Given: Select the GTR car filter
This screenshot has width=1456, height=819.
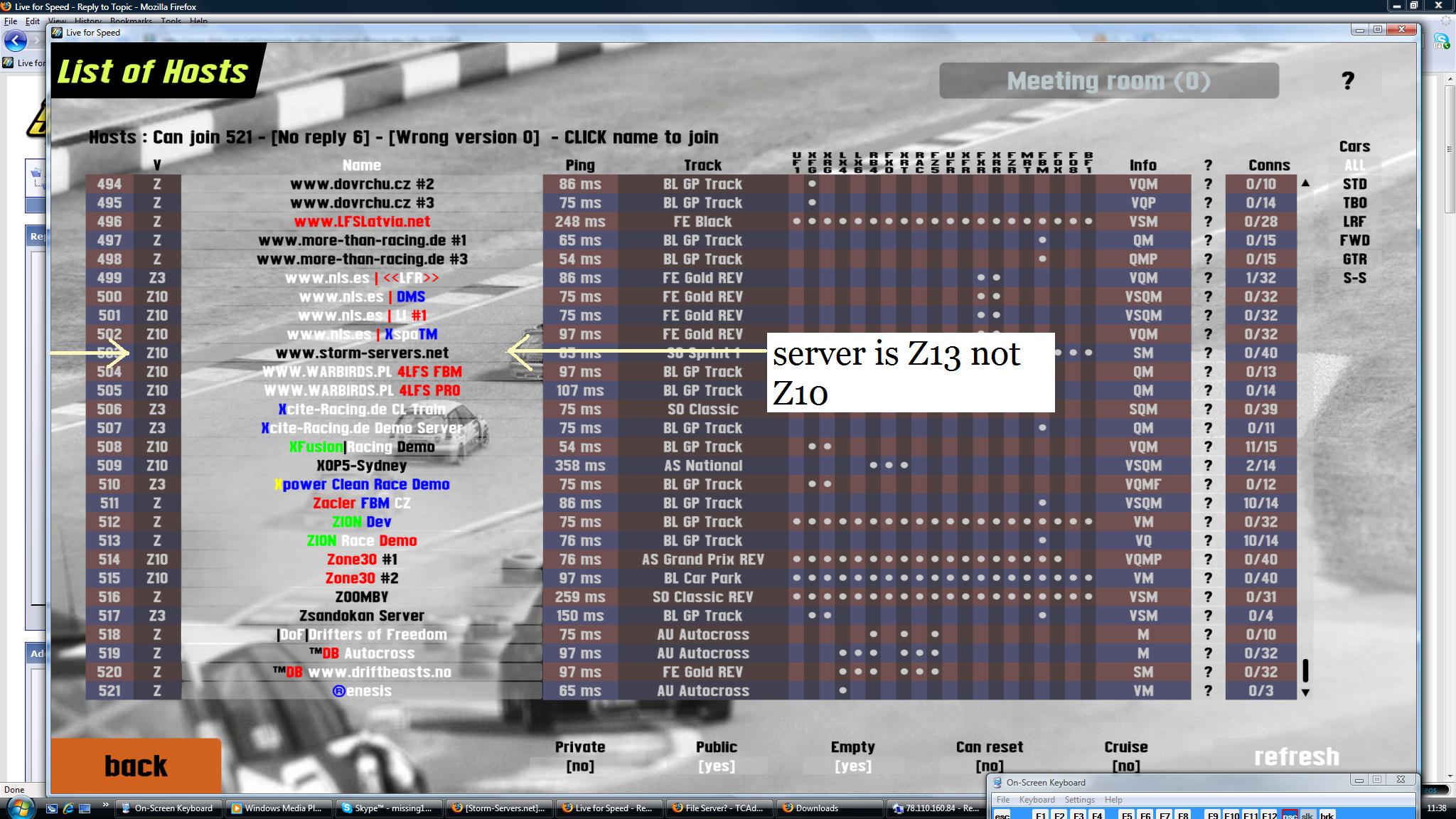Looking at the screenshot, I should pos(1354,259).
